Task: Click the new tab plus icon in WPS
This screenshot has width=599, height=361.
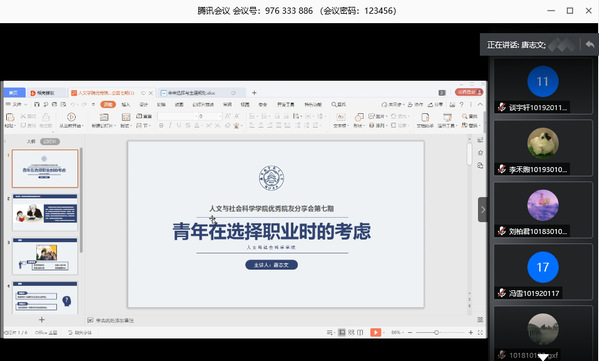Action: (254, 92)
